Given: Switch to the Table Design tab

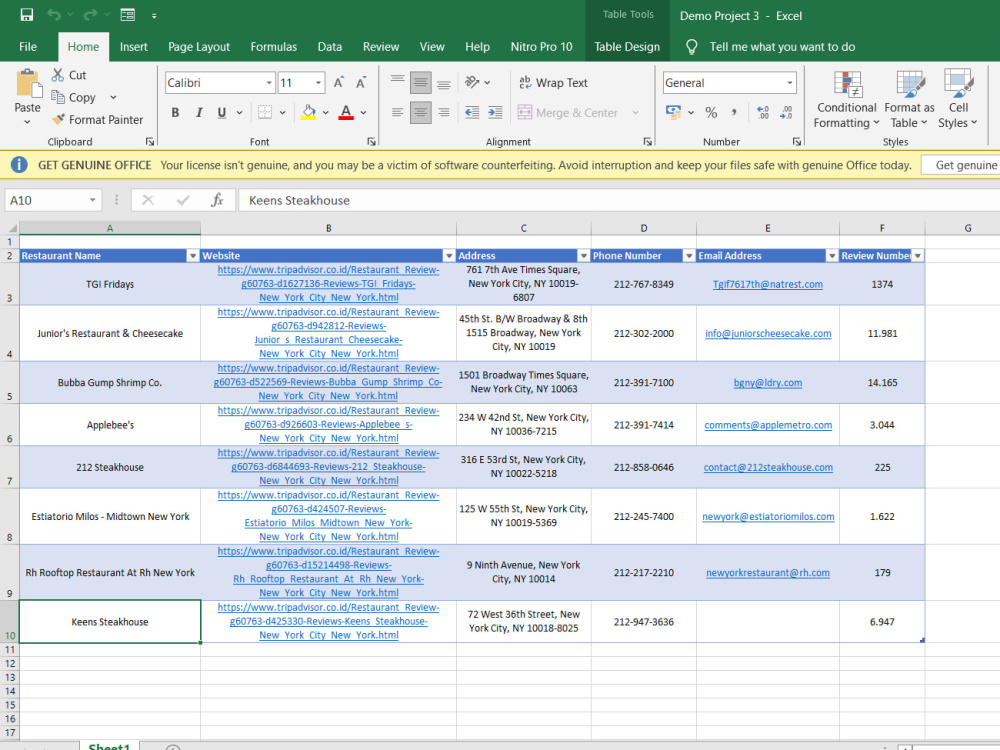Looking at the screenshot, I should [627, 47].
